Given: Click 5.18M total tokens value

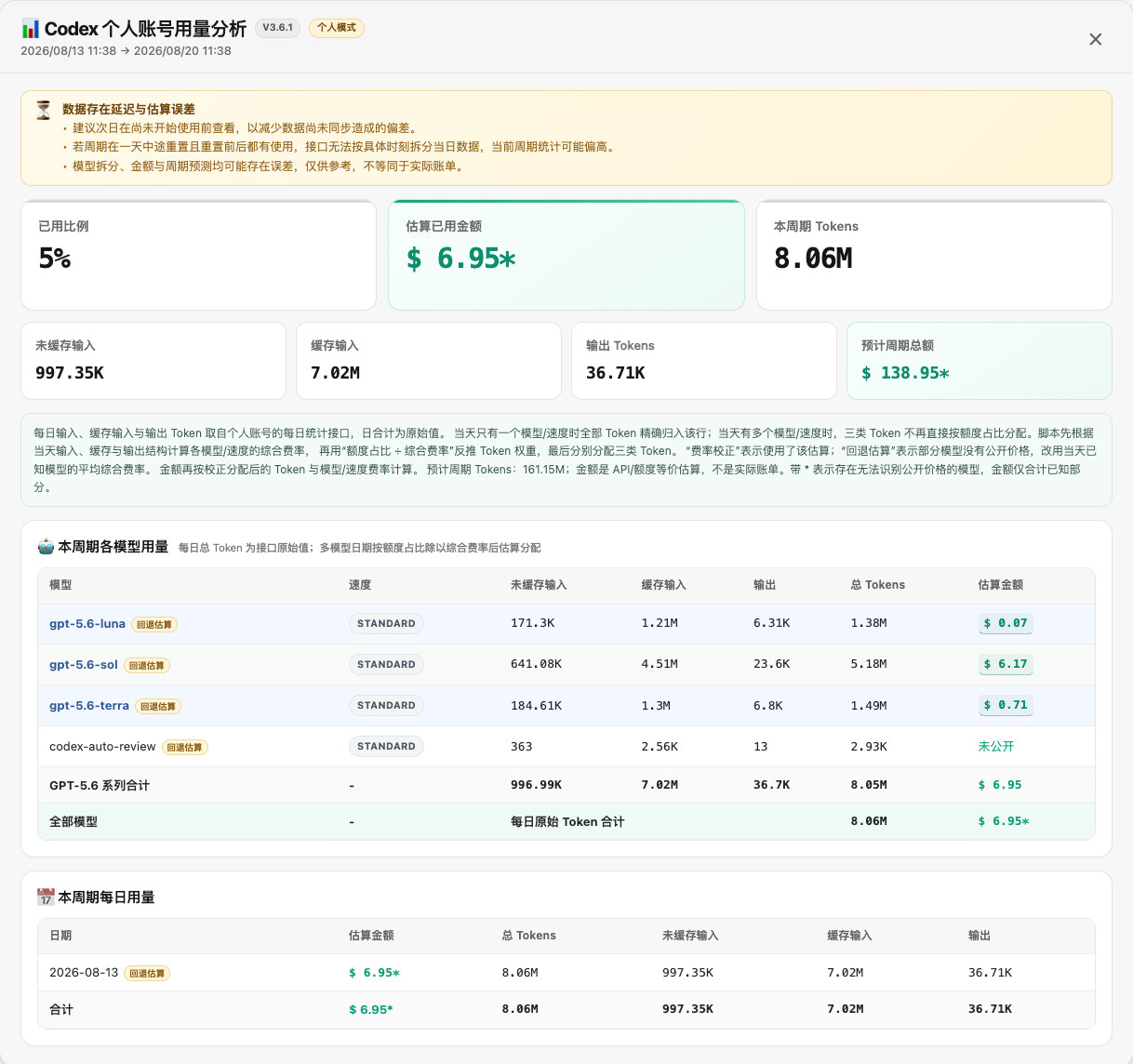Looking at the screenshot, I should click(x=869, y=664).
